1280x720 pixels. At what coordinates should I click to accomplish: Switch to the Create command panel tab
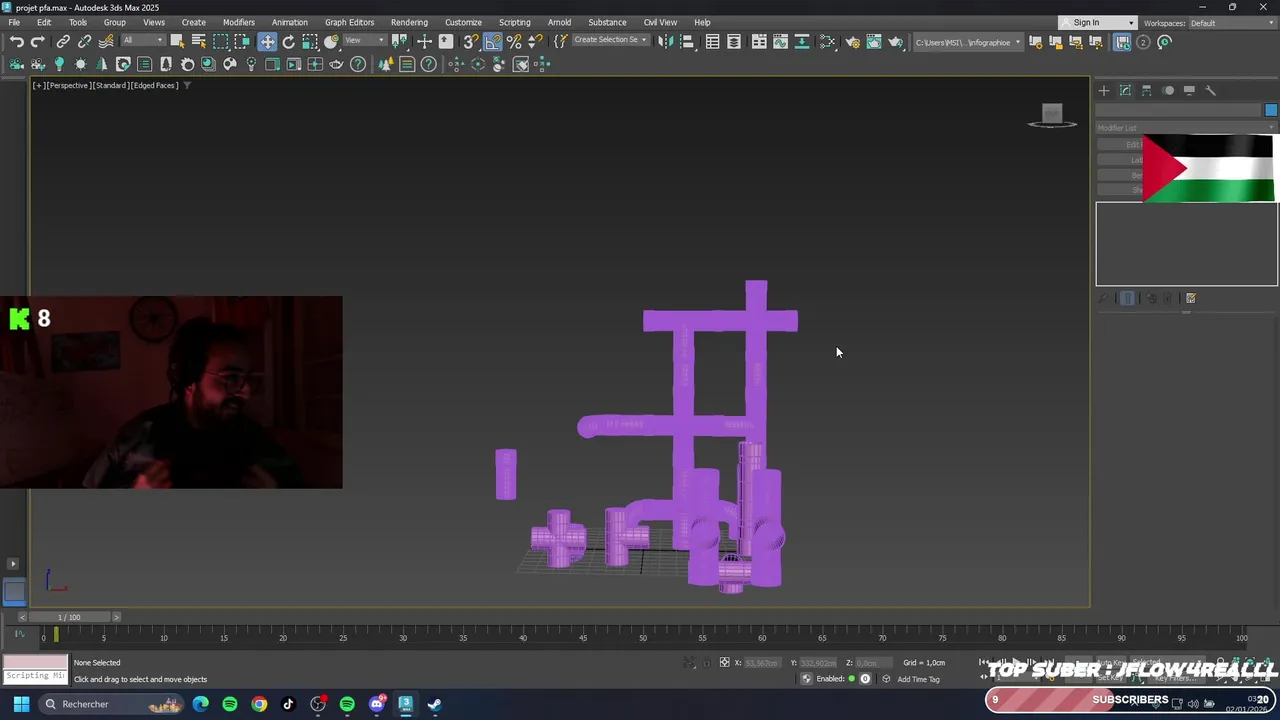coord(1104,90)
